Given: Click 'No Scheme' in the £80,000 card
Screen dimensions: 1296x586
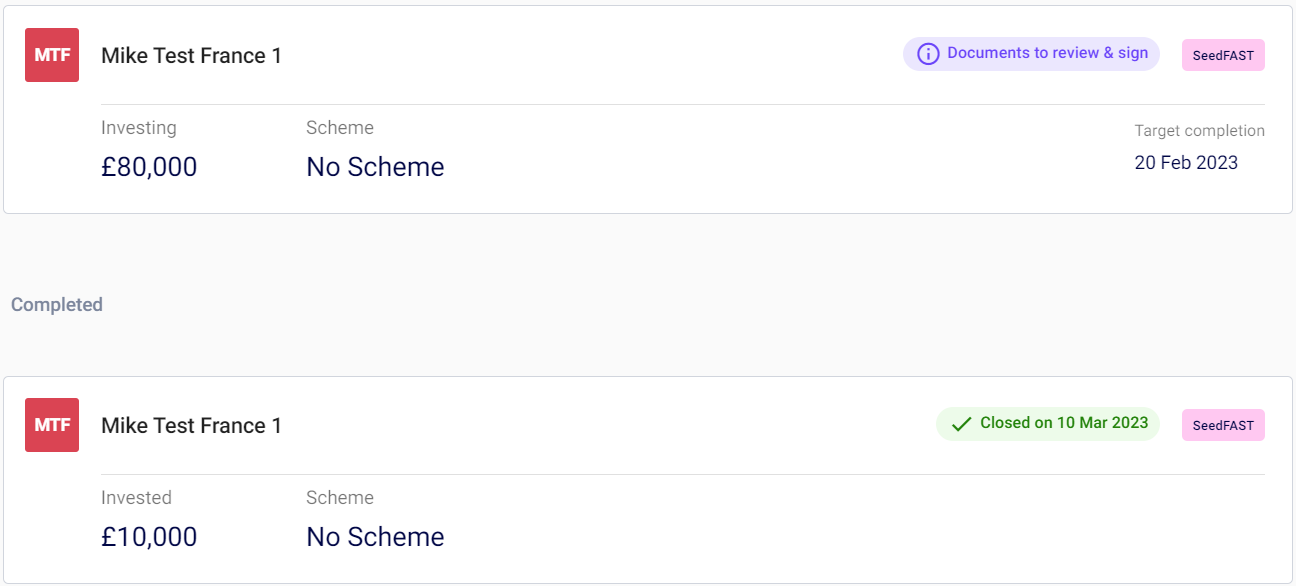Looking at the screenshot, I should point(375,167).
